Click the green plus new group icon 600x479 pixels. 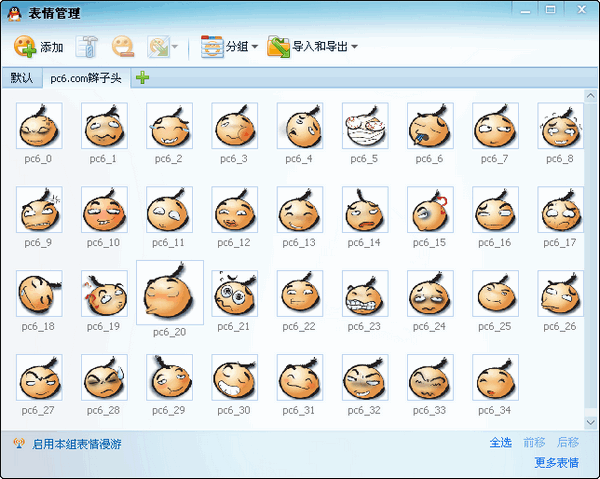tap(143, 78)
